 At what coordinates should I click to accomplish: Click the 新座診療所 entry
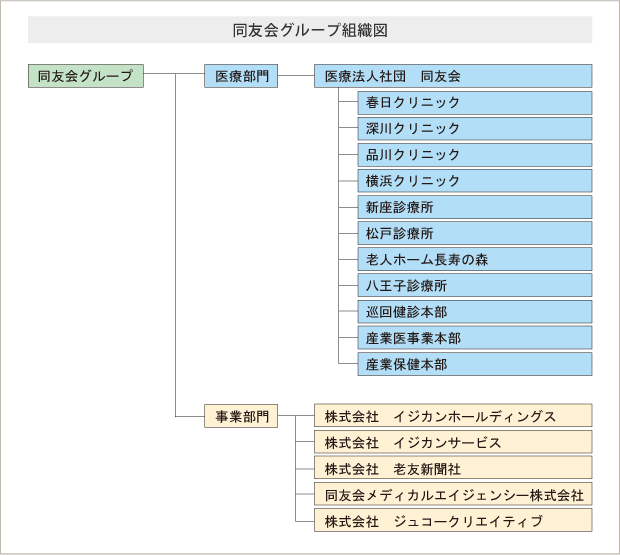475,207
